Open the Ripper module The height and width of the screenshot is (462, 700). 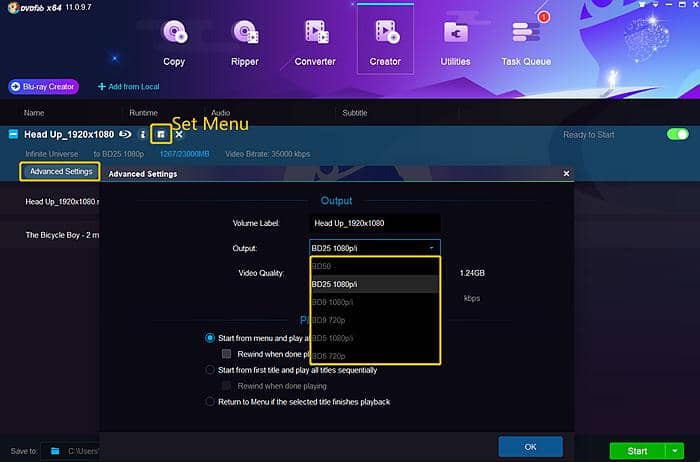(x=245, y=43)
